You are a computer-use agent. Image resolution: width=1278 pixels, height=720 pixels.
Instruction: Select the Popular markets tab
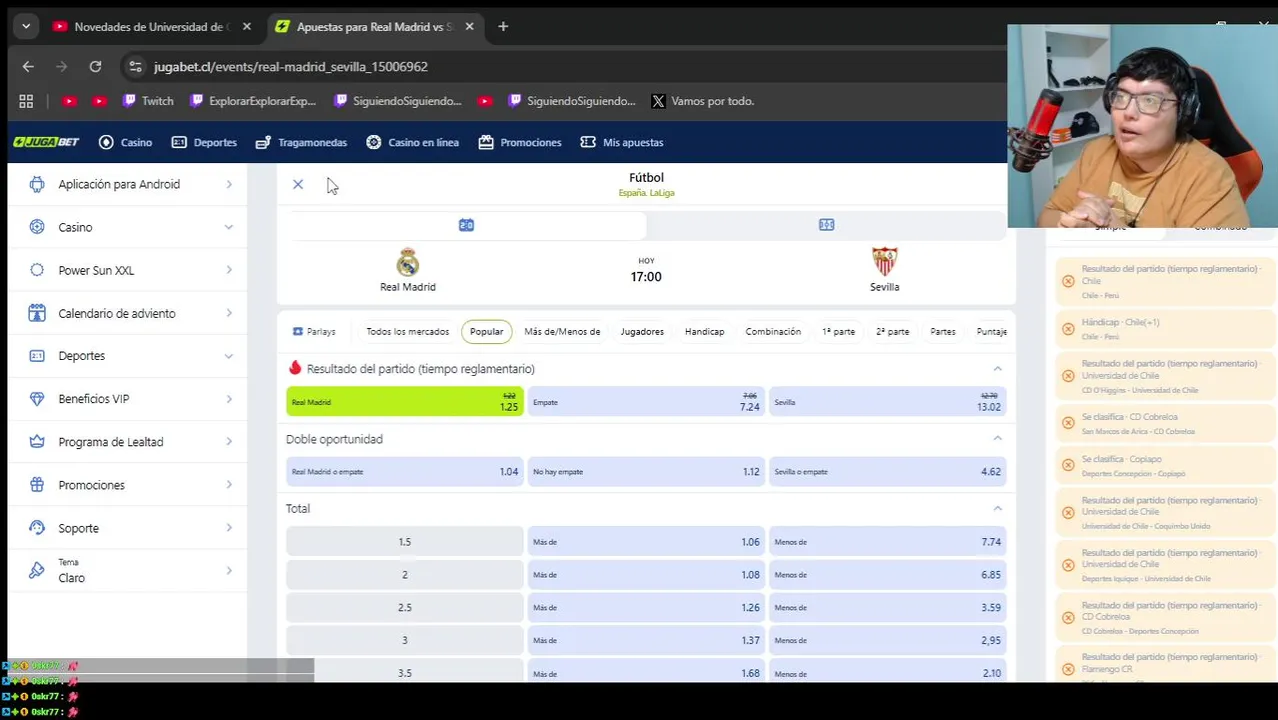(487, 331)
